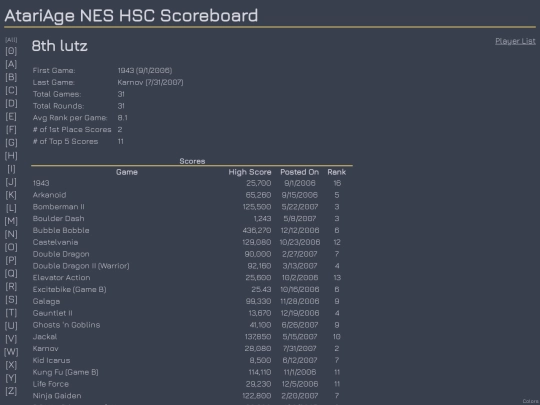Click the First Game value 1943 (9/1/2006)
This screenshot has width=540, height=405.
coord(145,71)
